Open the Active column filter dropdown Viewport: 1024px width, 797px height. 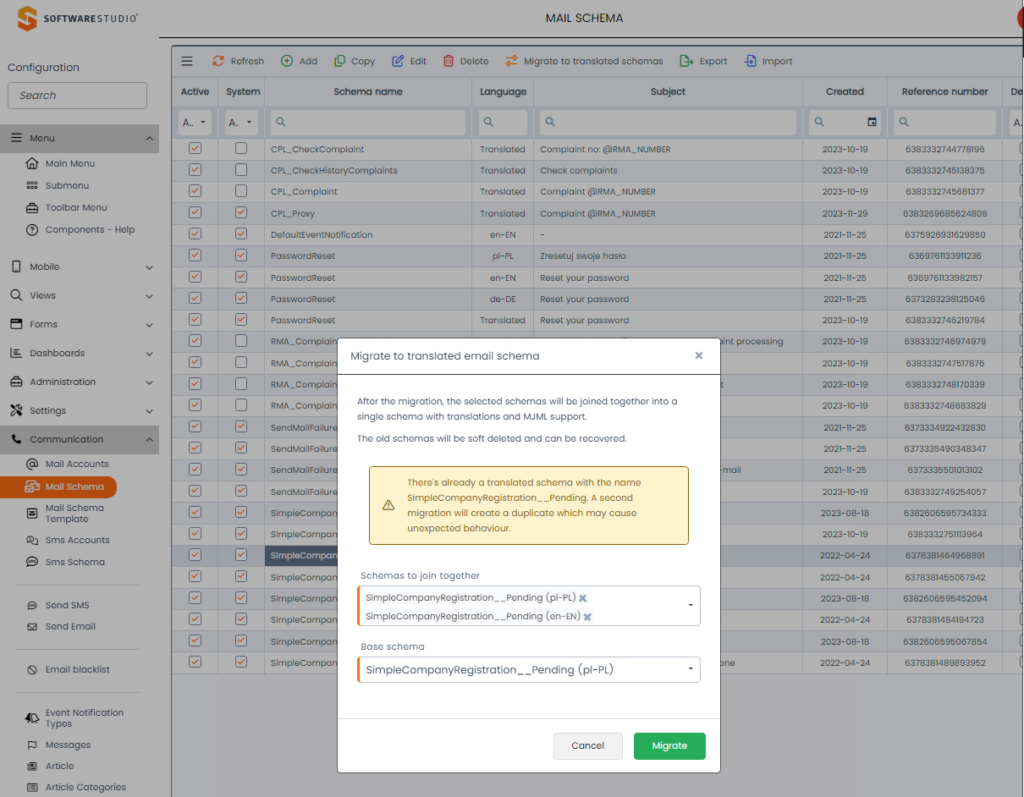pos(195,122)
